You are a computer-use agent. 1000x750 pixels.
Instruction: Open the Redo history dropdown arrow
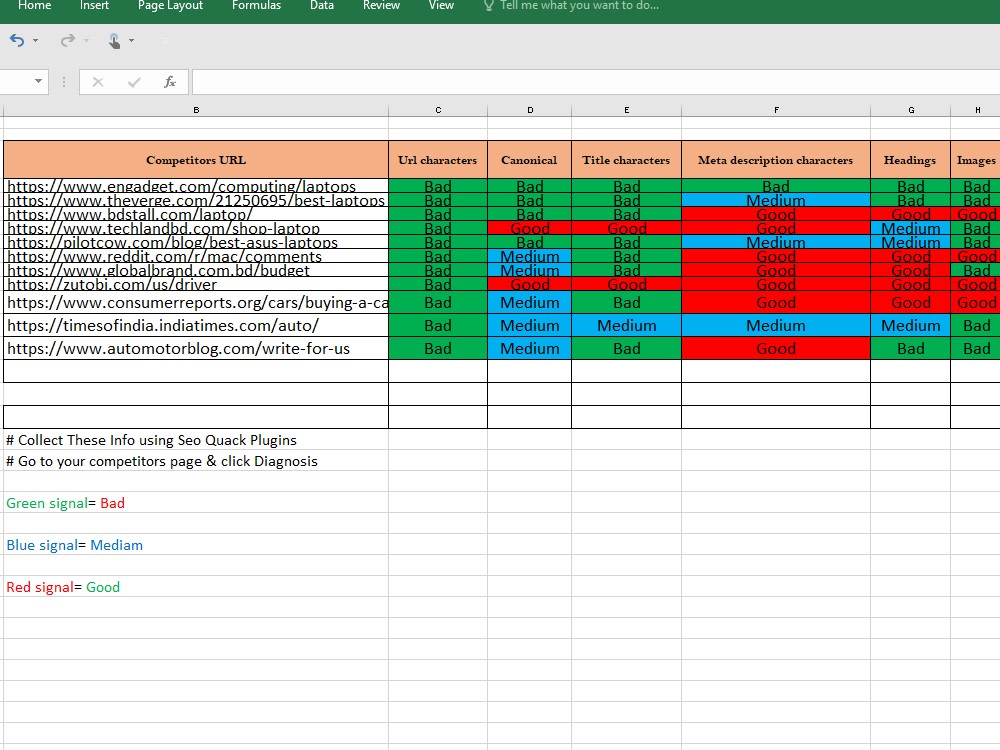pyautogui.click(x=86, y=41)
